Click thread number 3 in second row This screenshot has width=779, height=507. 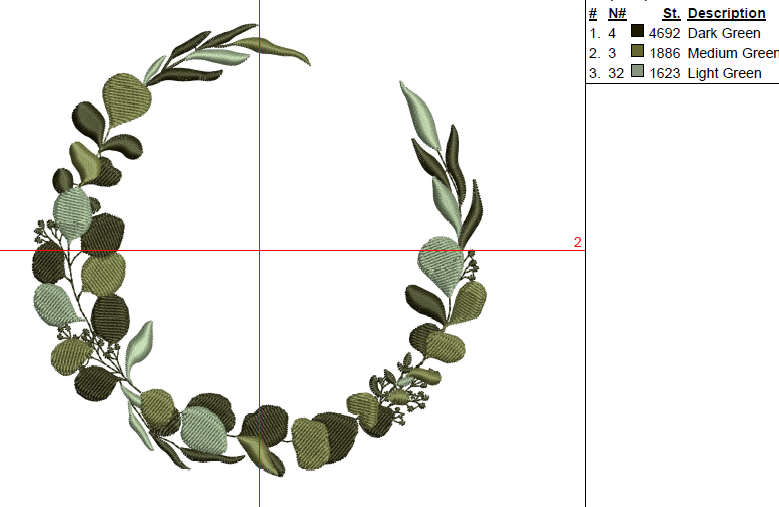[x=612, y=53]
